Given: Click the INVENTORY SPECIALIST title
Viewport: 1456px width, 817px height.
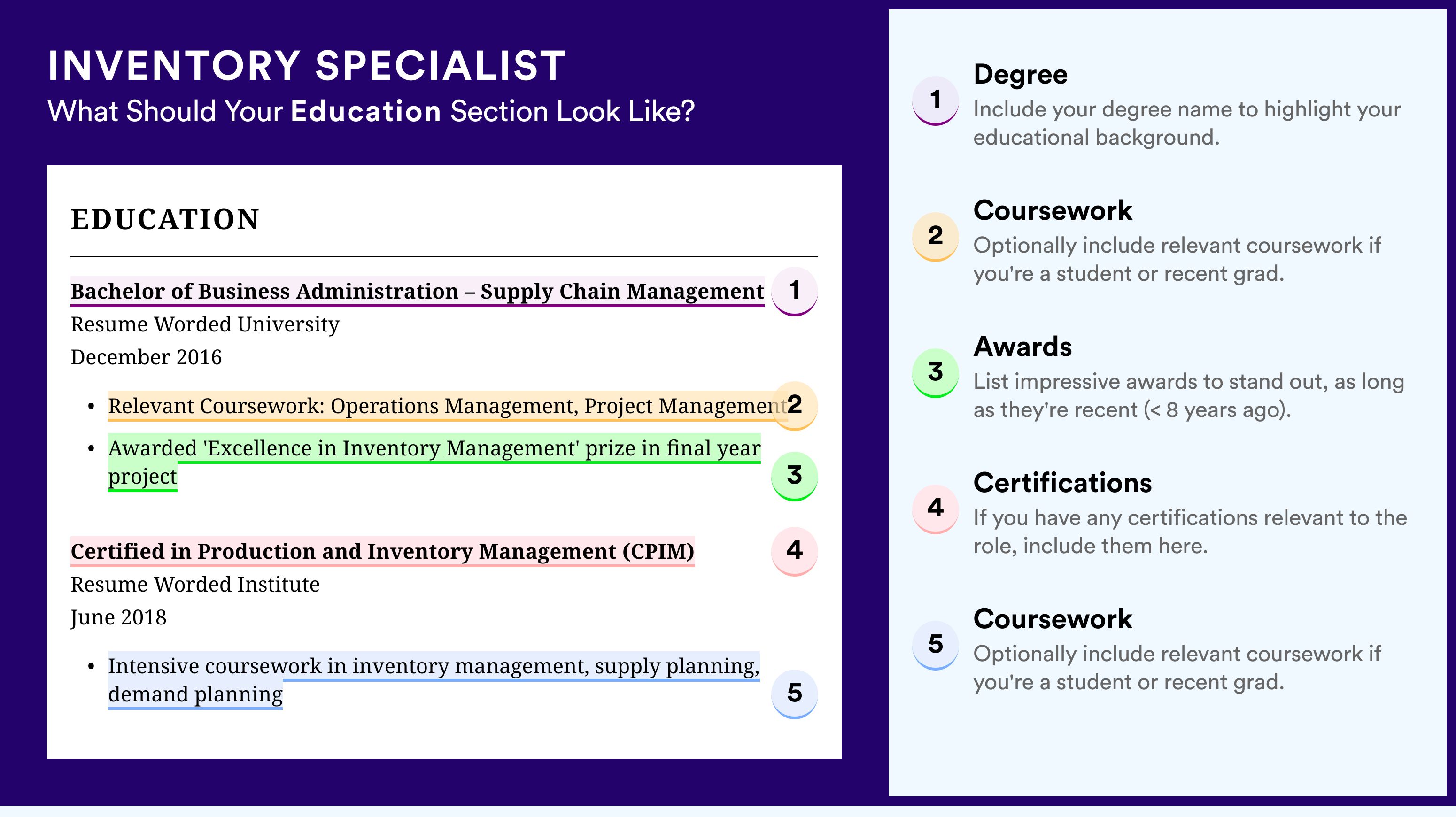Looking at the screenshot, I should 307,66.
